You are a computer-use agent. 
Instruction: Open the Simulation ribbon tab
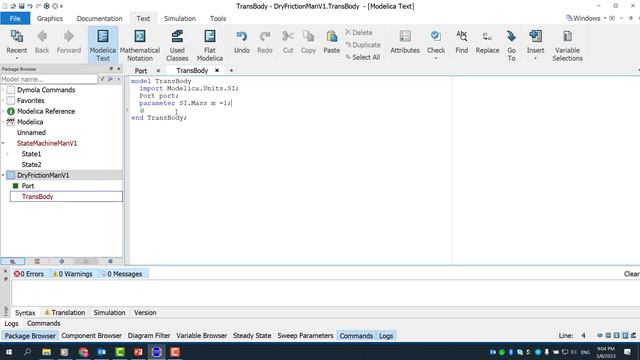(180, 18)
